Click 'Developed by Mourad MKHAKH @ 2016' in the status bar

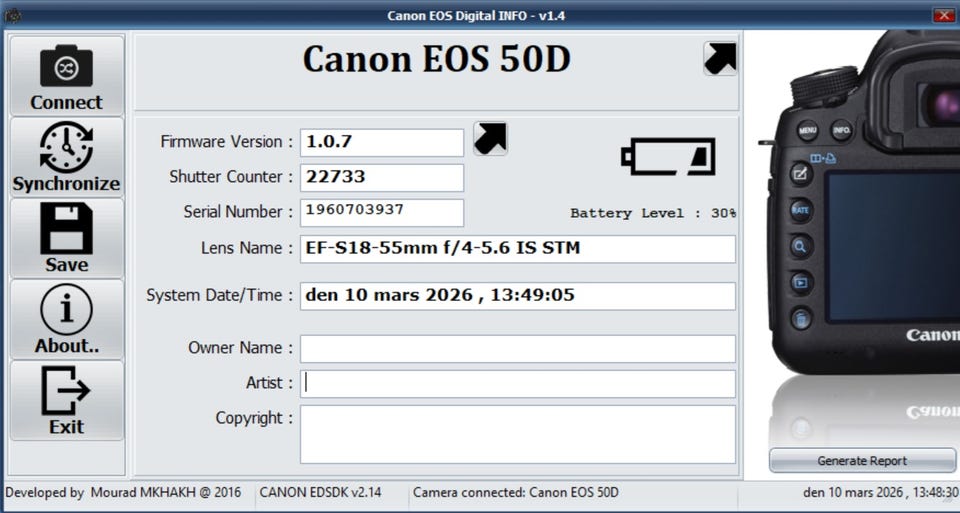coord(123,492)
